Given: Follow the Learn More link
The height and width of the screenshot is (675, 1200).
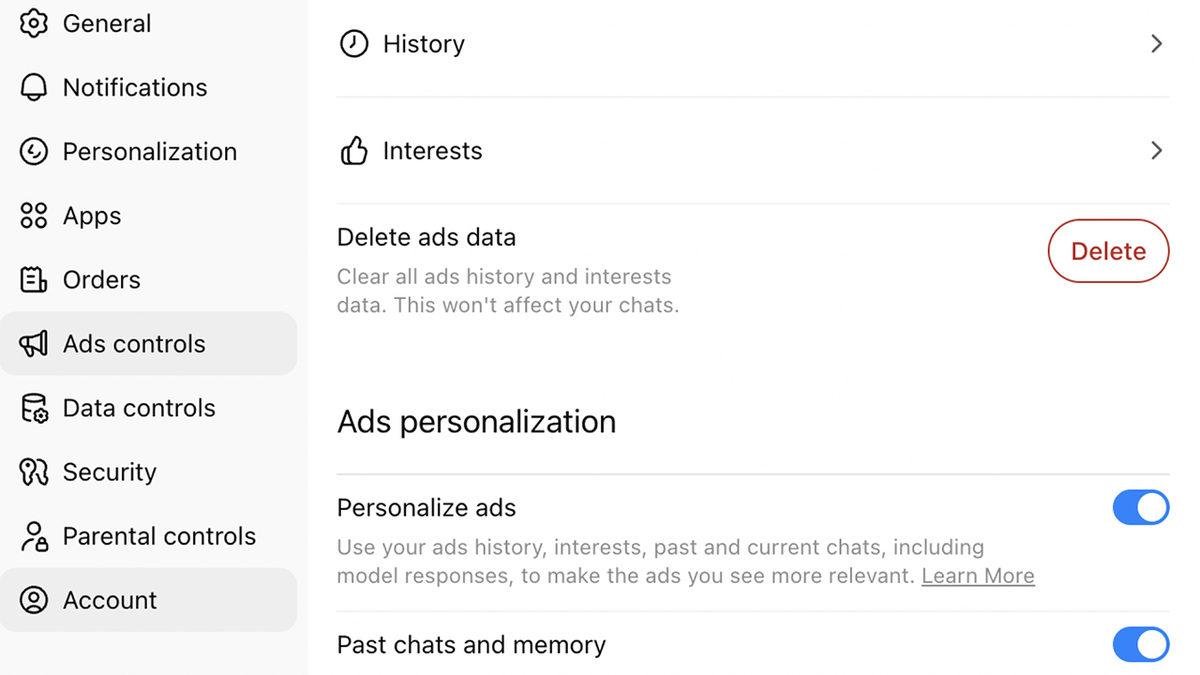Looking at the screenshot, I should (x=978, y=576).
